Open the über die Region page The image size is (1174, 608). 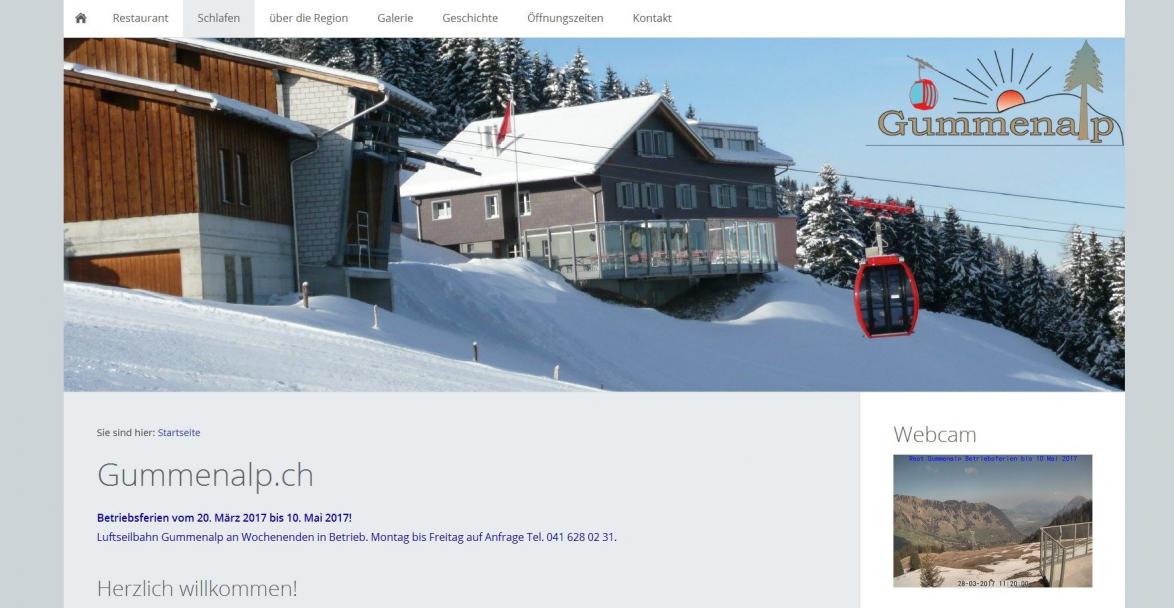click(x=308, y=18)
